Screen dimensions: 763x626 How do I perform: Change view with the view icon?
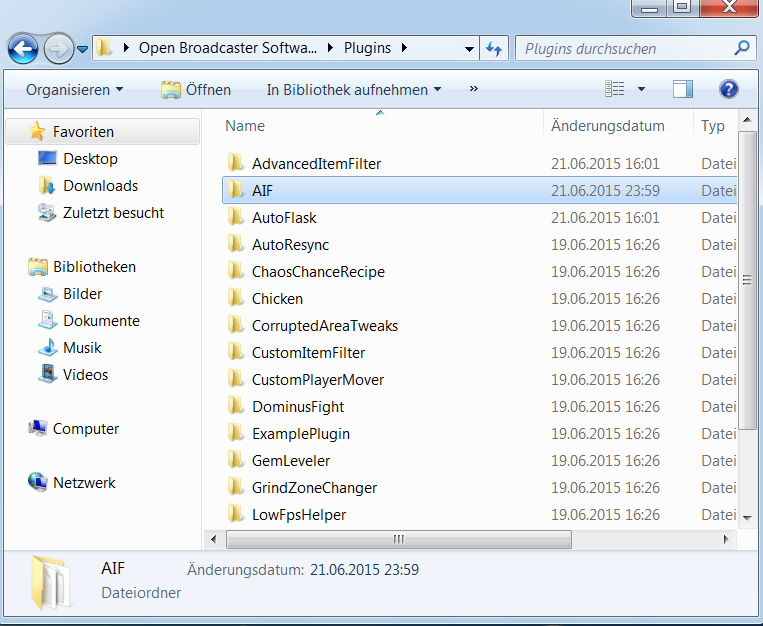pyautogui.click(x=615, y=89)
